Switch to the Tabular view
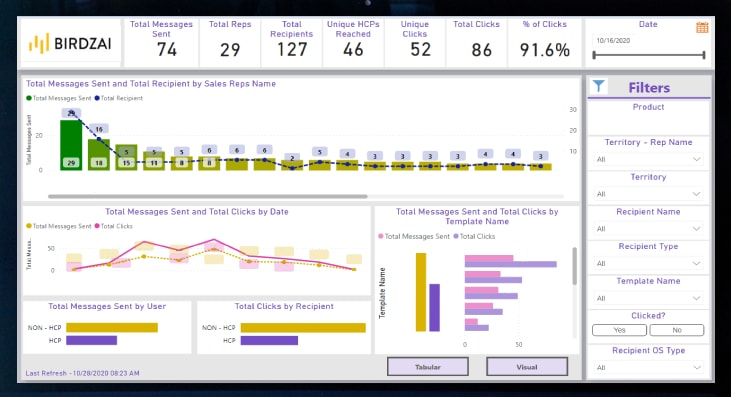The width and height of the screenshot is (731, 397). click(428, 367)
